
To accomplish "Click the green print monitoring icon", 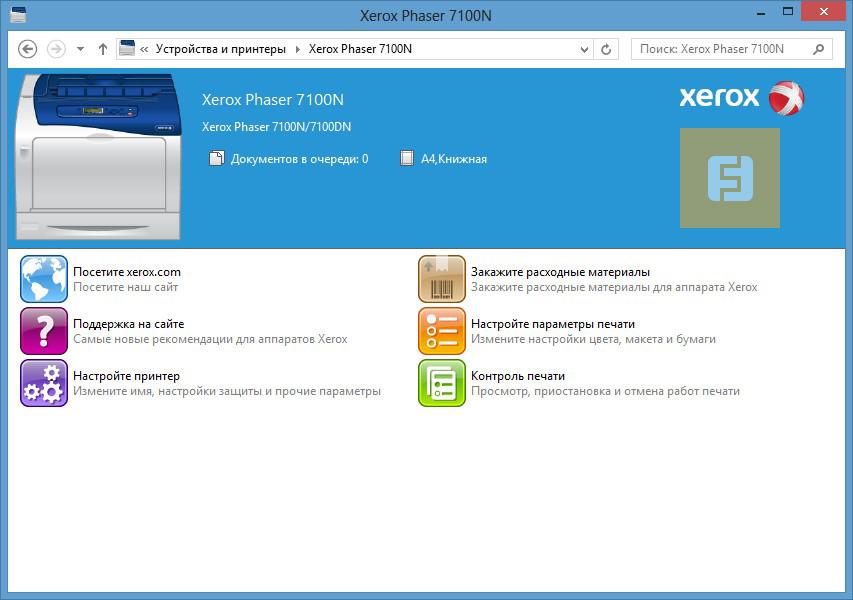I will pyautogui.click(x=441, y=384).
